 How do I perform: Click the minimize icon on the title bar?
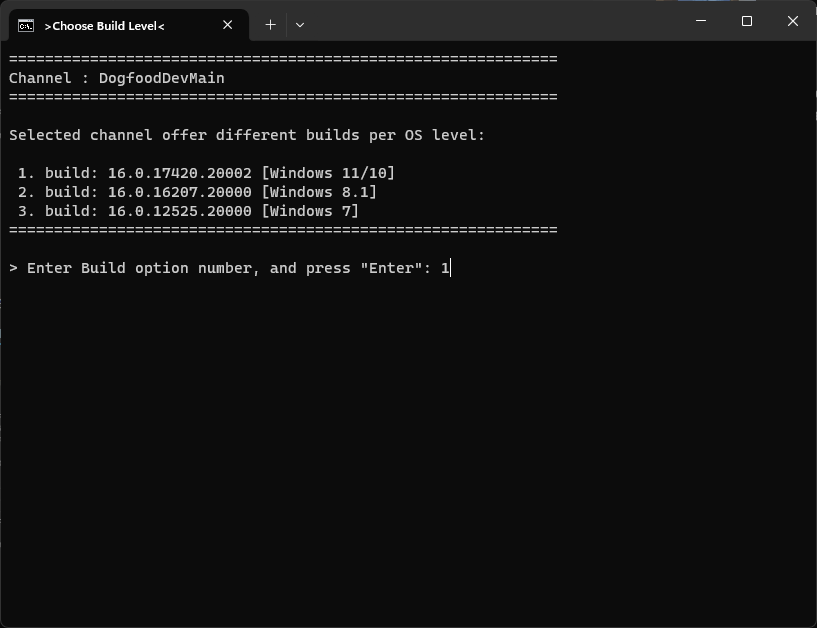[x=702, y=20]
